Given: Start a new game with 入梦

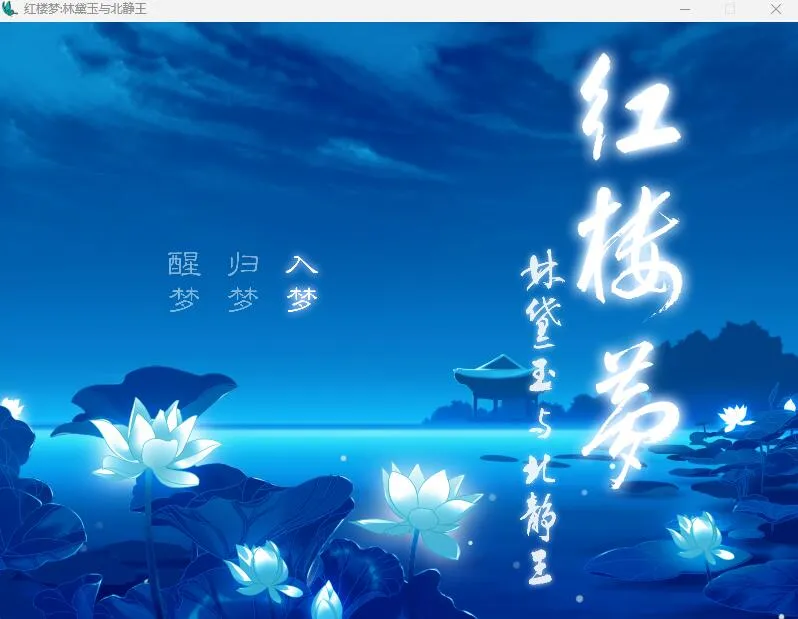Looking at the screenshot, I should (302, 283).
